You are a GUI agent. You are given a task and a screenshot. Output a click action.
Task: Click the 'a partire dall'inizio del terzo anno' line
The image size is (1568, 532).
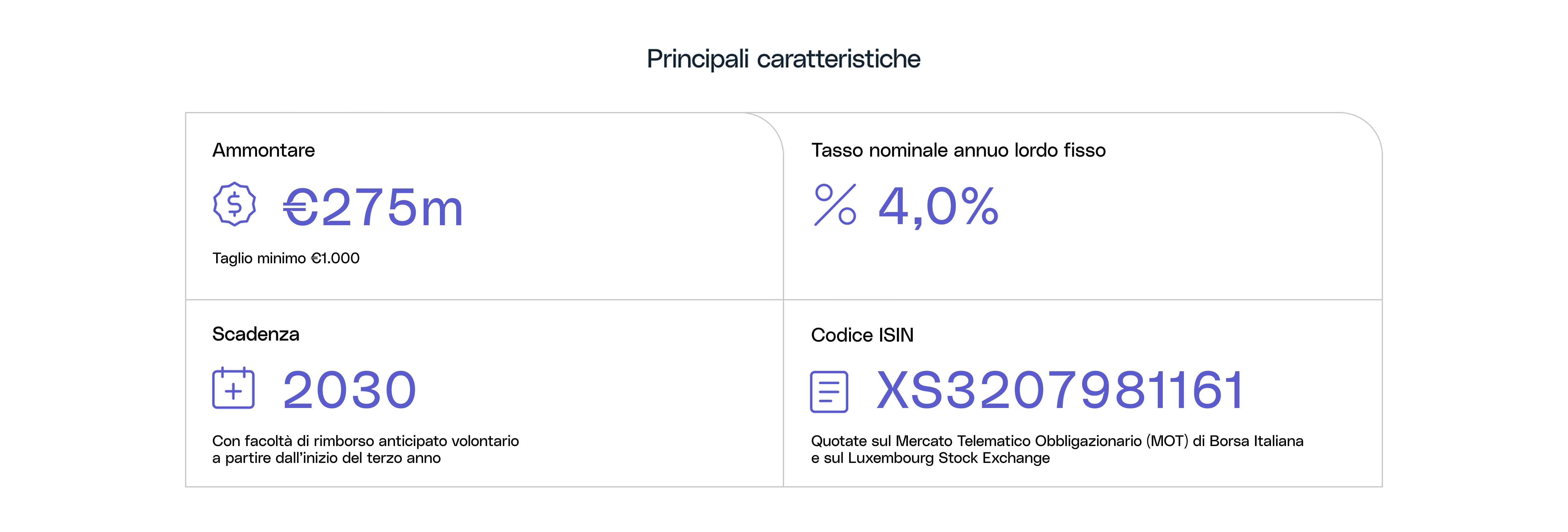326,458
